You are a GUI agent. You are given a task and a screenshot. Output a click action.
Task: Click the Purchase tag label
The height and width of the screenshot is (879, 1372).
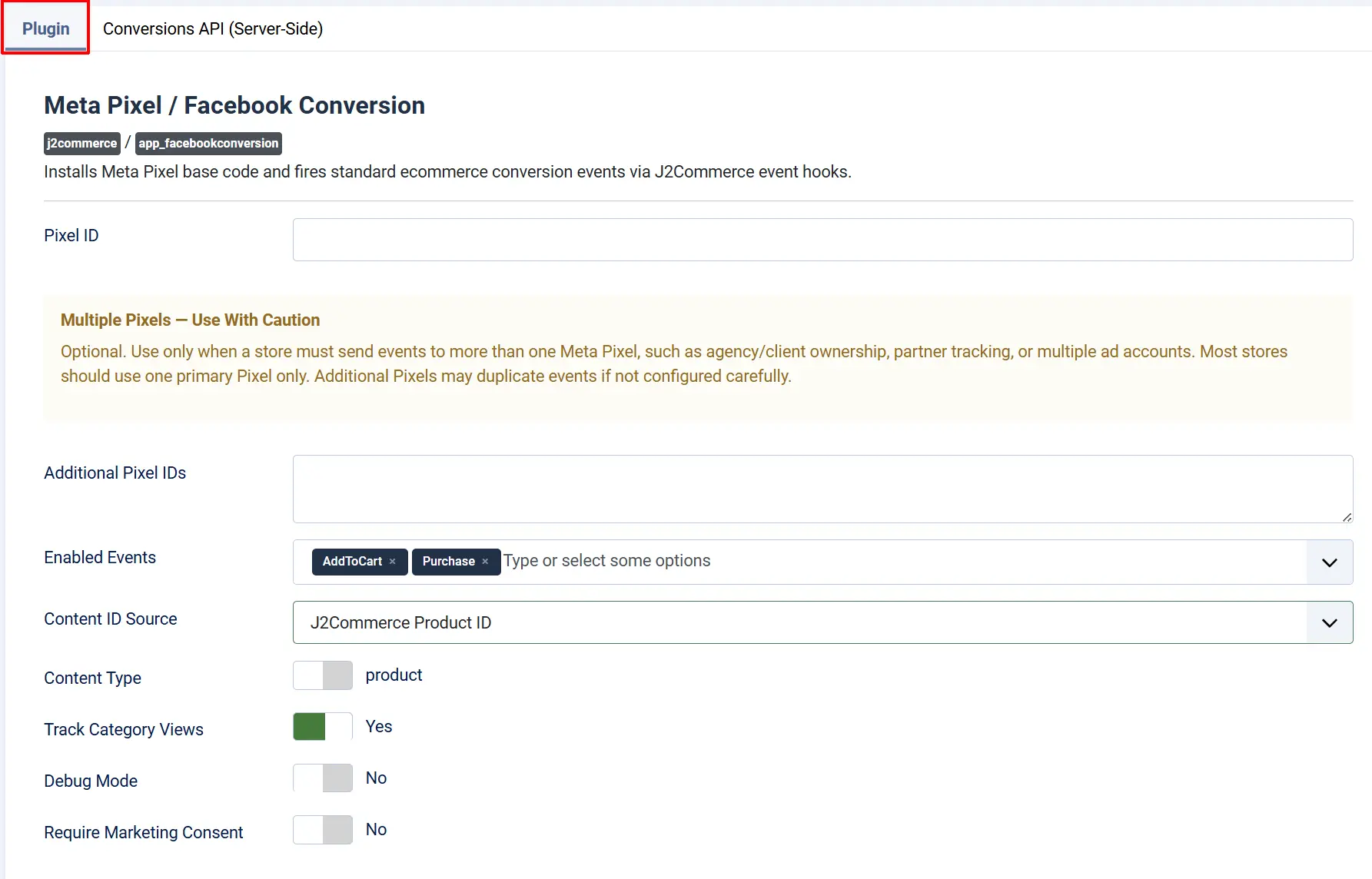(449, 562)
